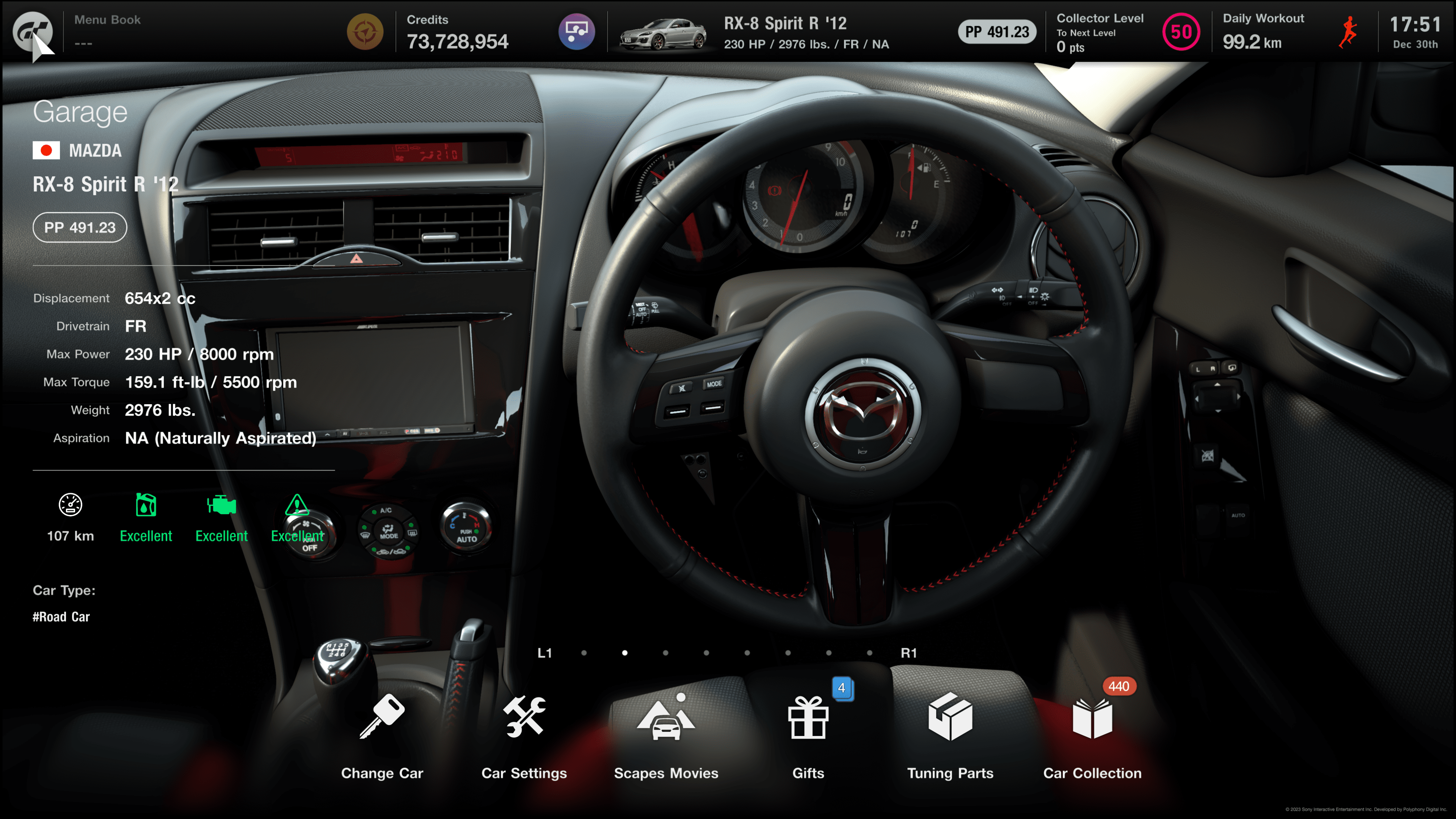Click the RX-8 Spirit R '12 title under MAZDA

105,184
